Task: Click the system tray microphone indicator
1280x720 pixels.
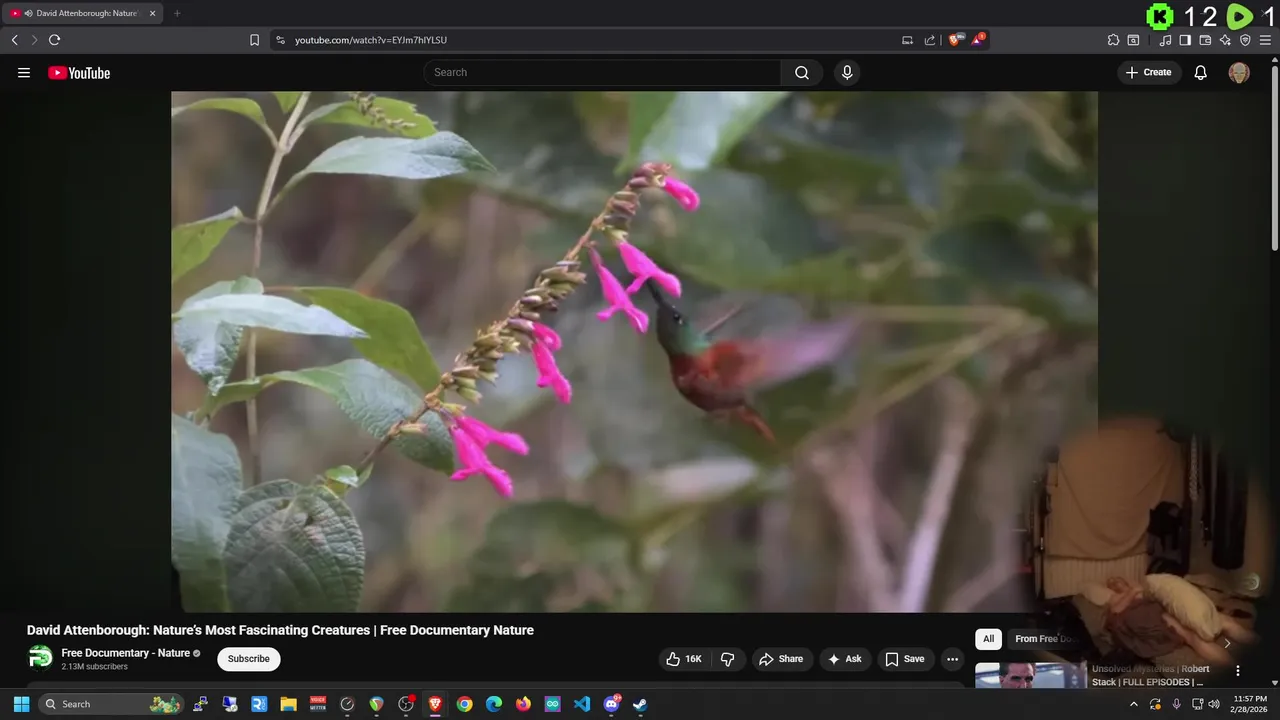Action: point(1176,704)
